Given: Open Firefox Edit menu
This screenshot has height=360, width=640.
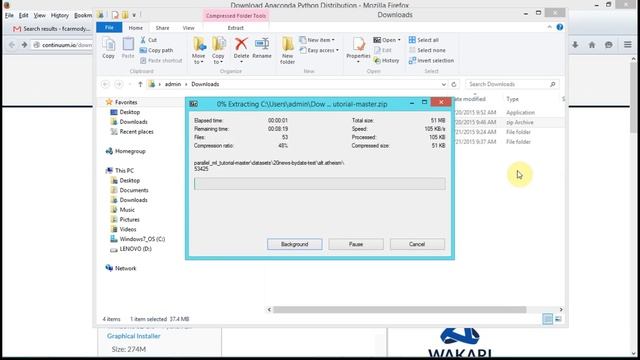Looking at the screenshot, I should (x=23, y=15).
